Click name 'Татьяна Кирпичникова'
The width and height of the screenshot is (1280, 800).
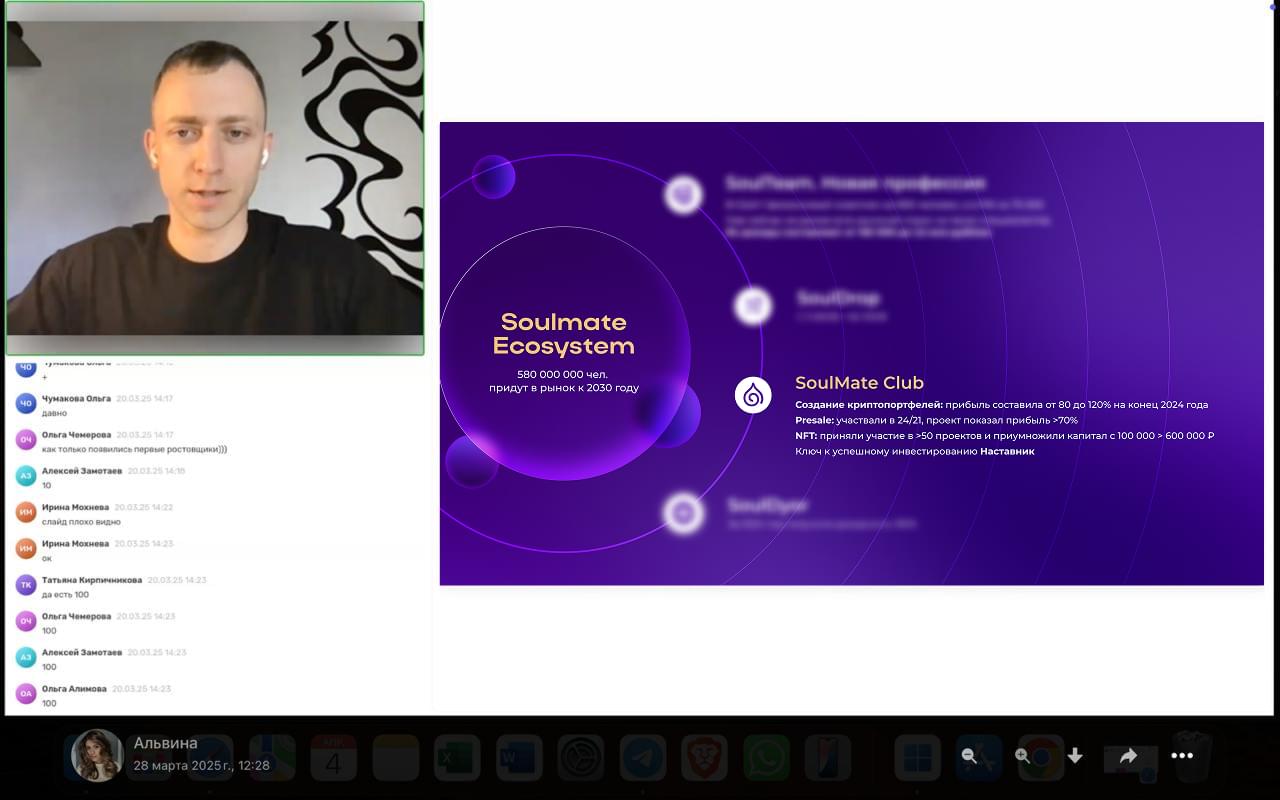[92, 579]
